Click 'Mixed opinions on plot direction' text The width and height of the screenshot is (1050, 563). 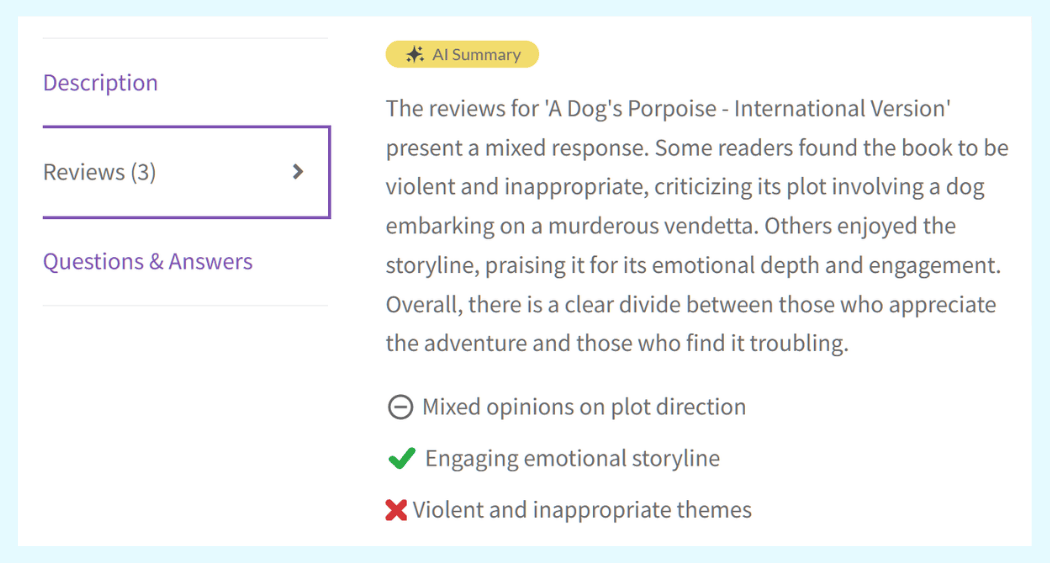point(584,407)
